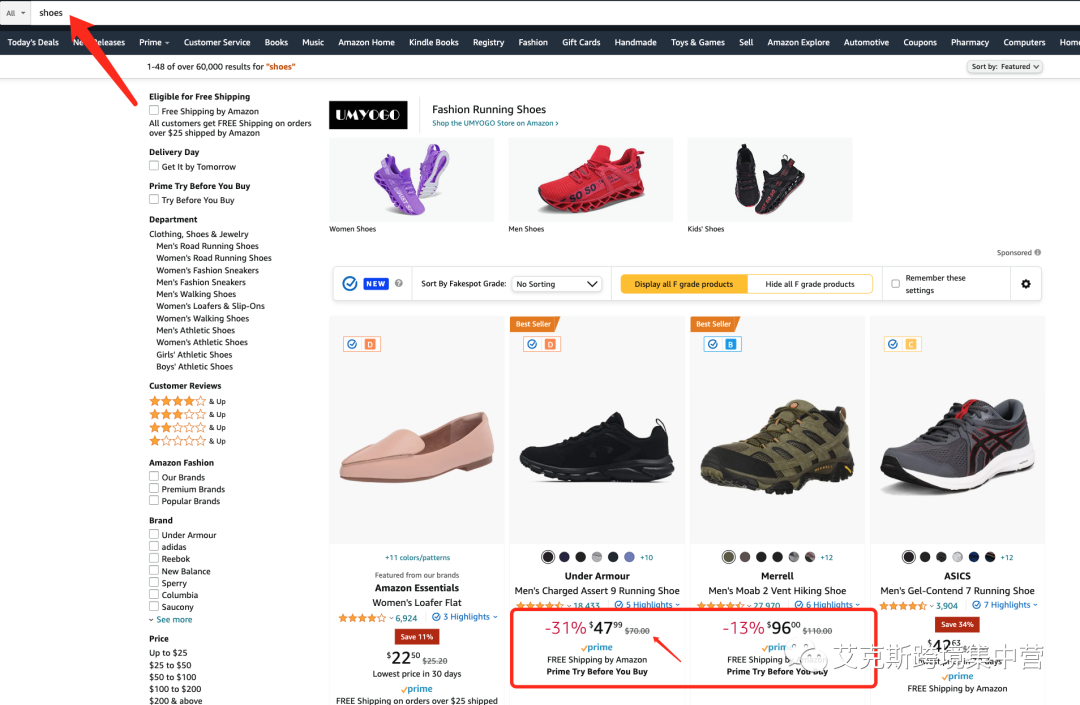Go to Gift Cards navigation item
The height and width of the screenshot is (705, 1080).
tap(581, 42)
